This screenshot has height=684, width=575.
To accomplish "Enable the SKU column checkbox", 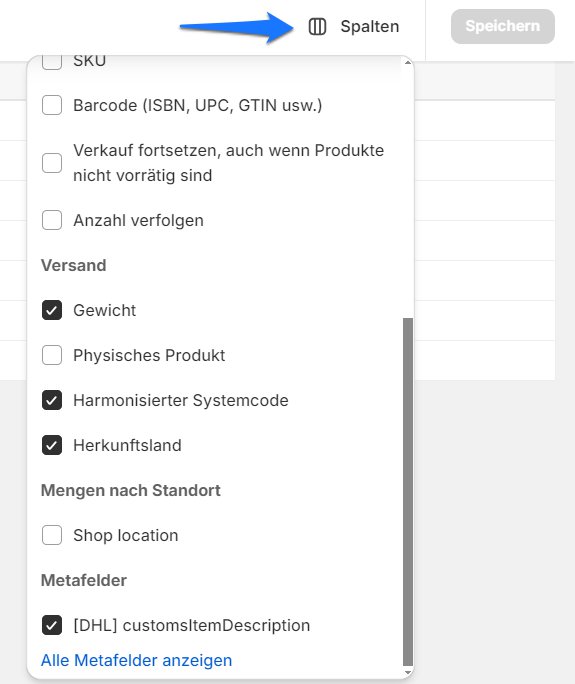I will [52, 62].
